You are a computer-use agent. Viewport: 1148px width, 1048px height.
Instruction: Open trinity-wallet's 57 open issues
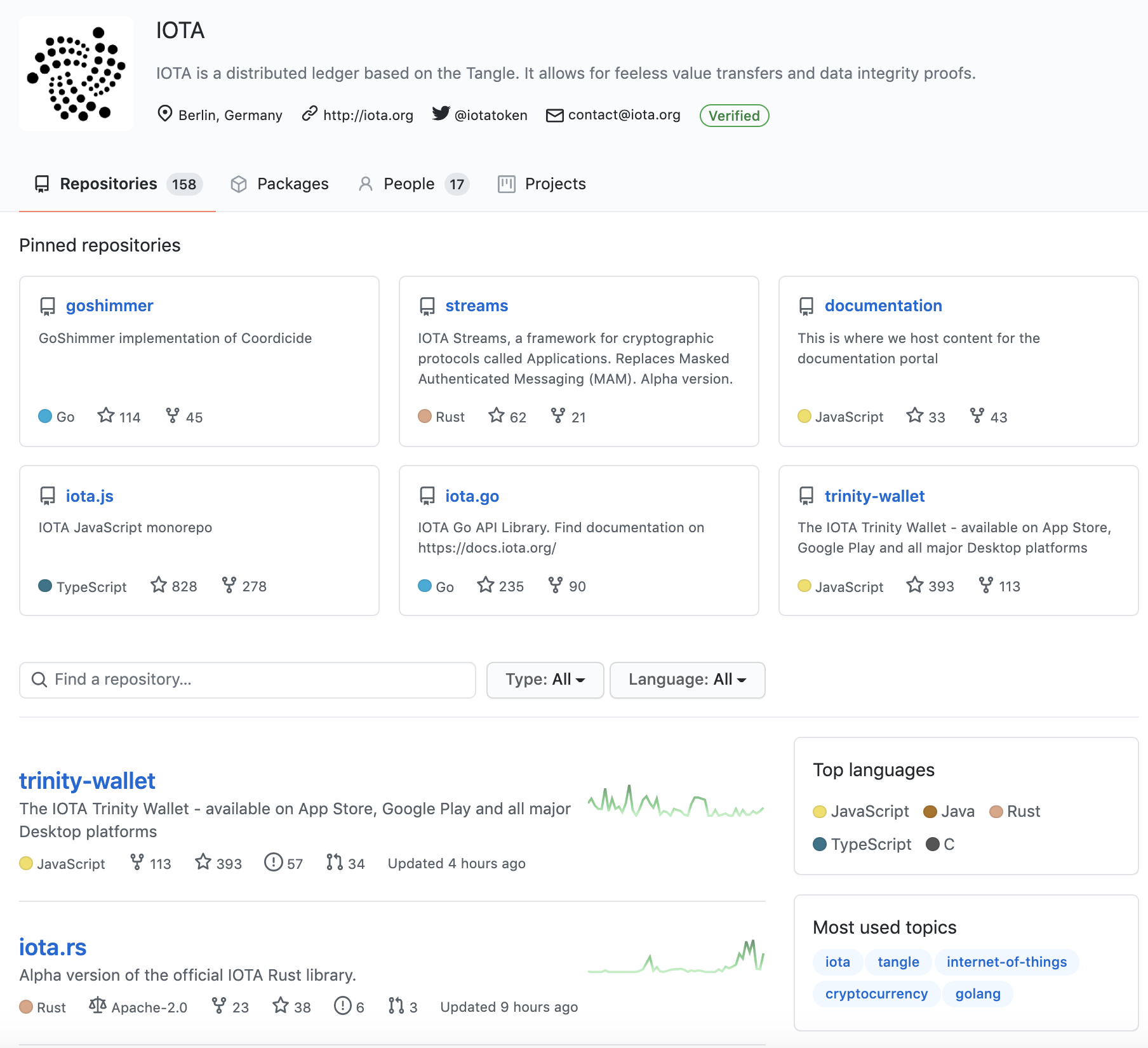(284, 863)
